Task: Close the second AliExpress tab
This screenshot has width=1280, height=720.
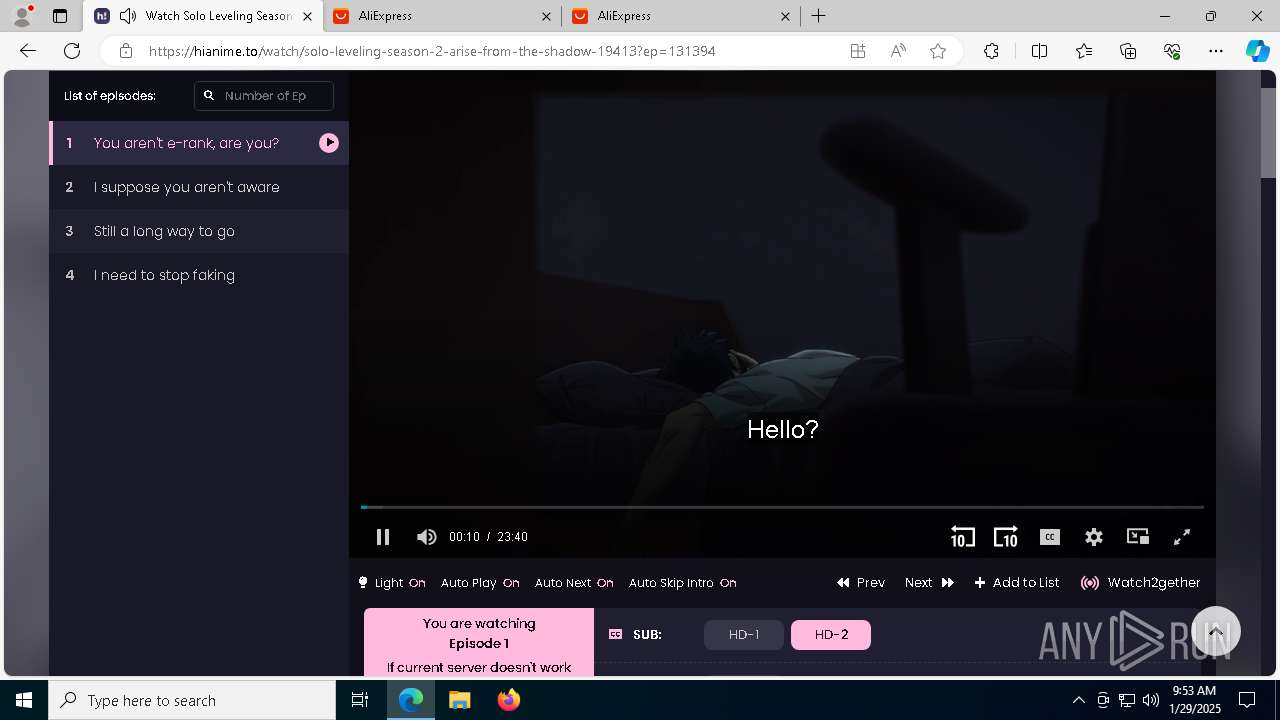Action: click(785, 16)
